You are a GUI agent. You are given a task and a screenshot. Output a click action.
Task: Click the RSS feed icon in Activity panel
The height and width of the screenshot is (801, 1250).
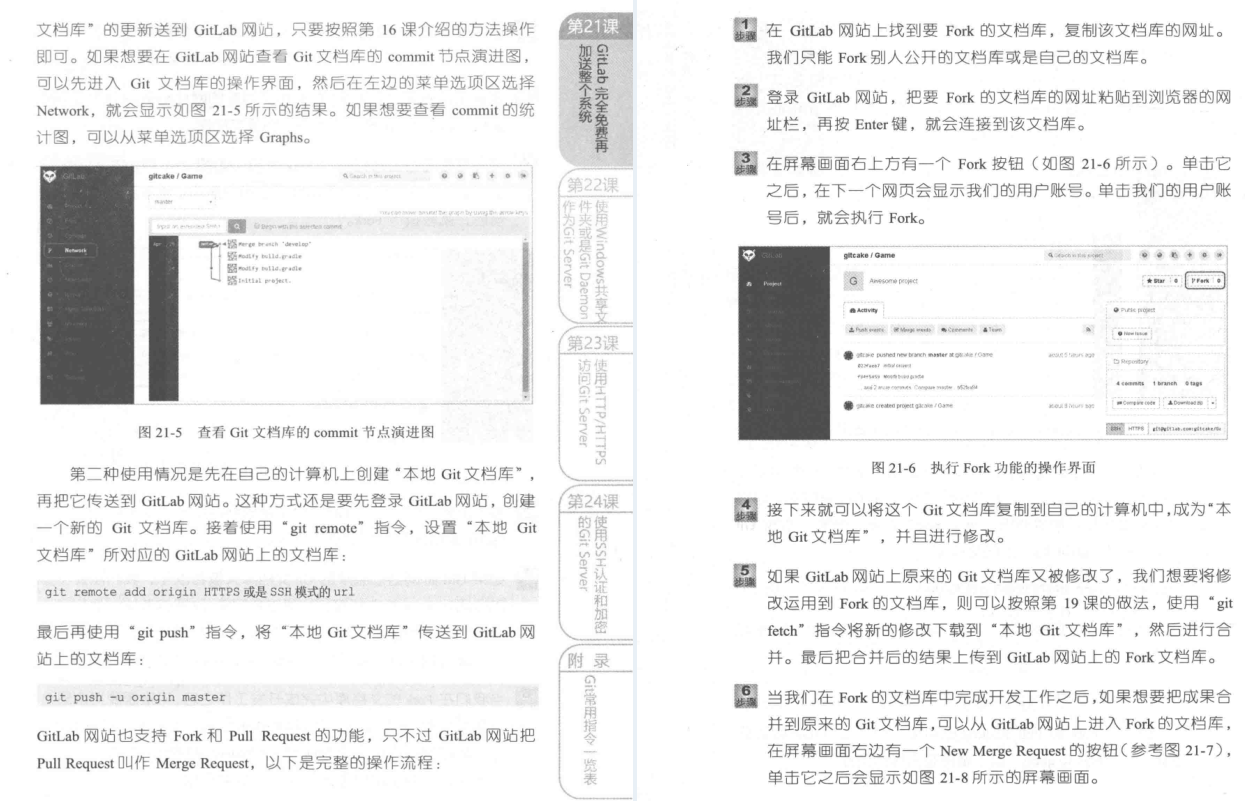[x=1087, y=330]
